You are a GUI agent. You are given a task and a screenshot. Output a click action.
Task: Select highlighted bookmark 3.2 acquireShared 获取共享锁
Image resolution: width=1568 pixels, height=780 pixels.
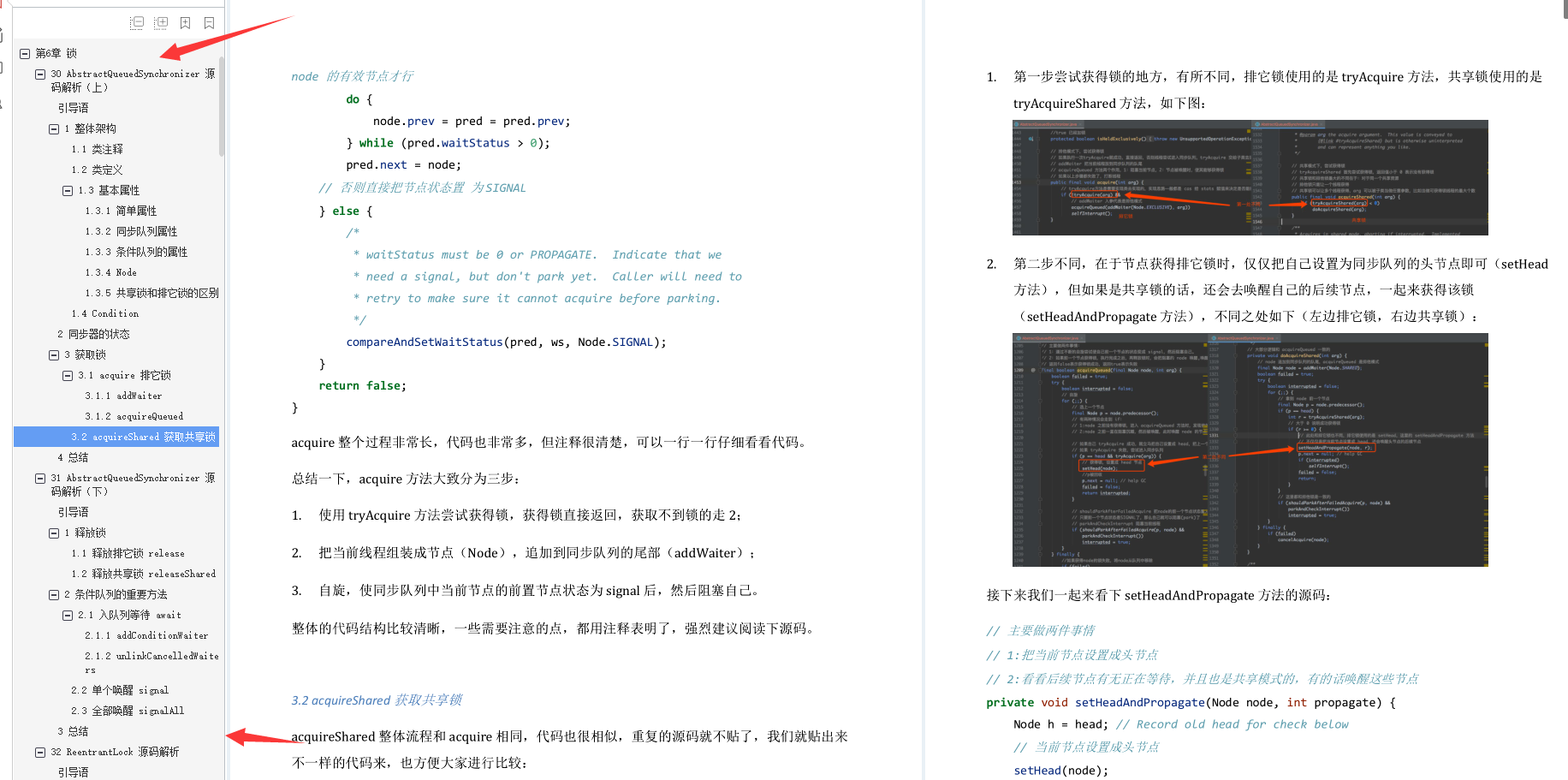tap(116, 437)
